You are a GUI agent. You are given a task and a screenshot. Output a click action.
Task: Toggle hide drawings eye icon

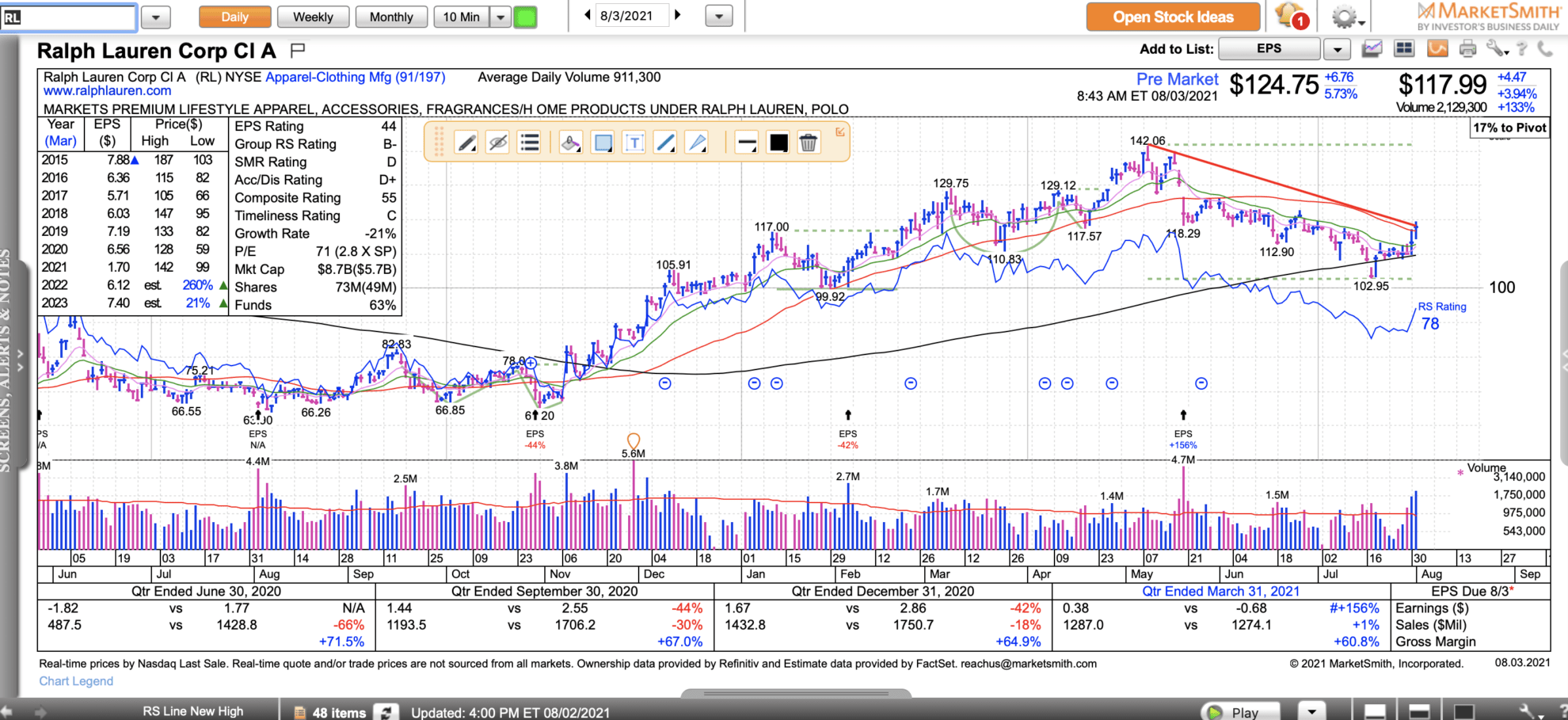coord(498,143)
